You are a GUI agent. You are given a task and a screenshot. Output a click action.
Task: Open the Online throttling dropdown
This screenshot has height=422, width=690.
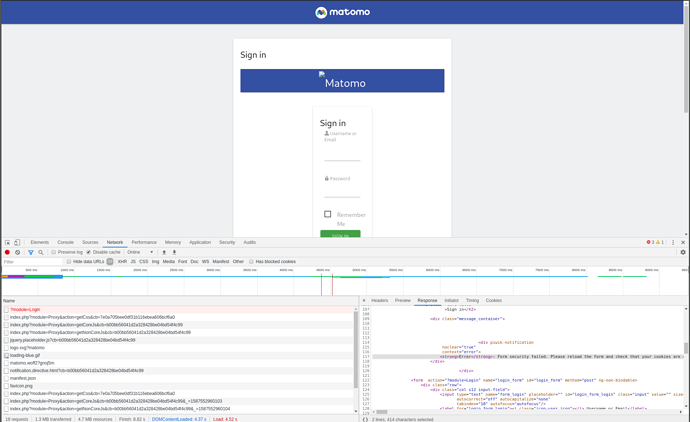140,252
